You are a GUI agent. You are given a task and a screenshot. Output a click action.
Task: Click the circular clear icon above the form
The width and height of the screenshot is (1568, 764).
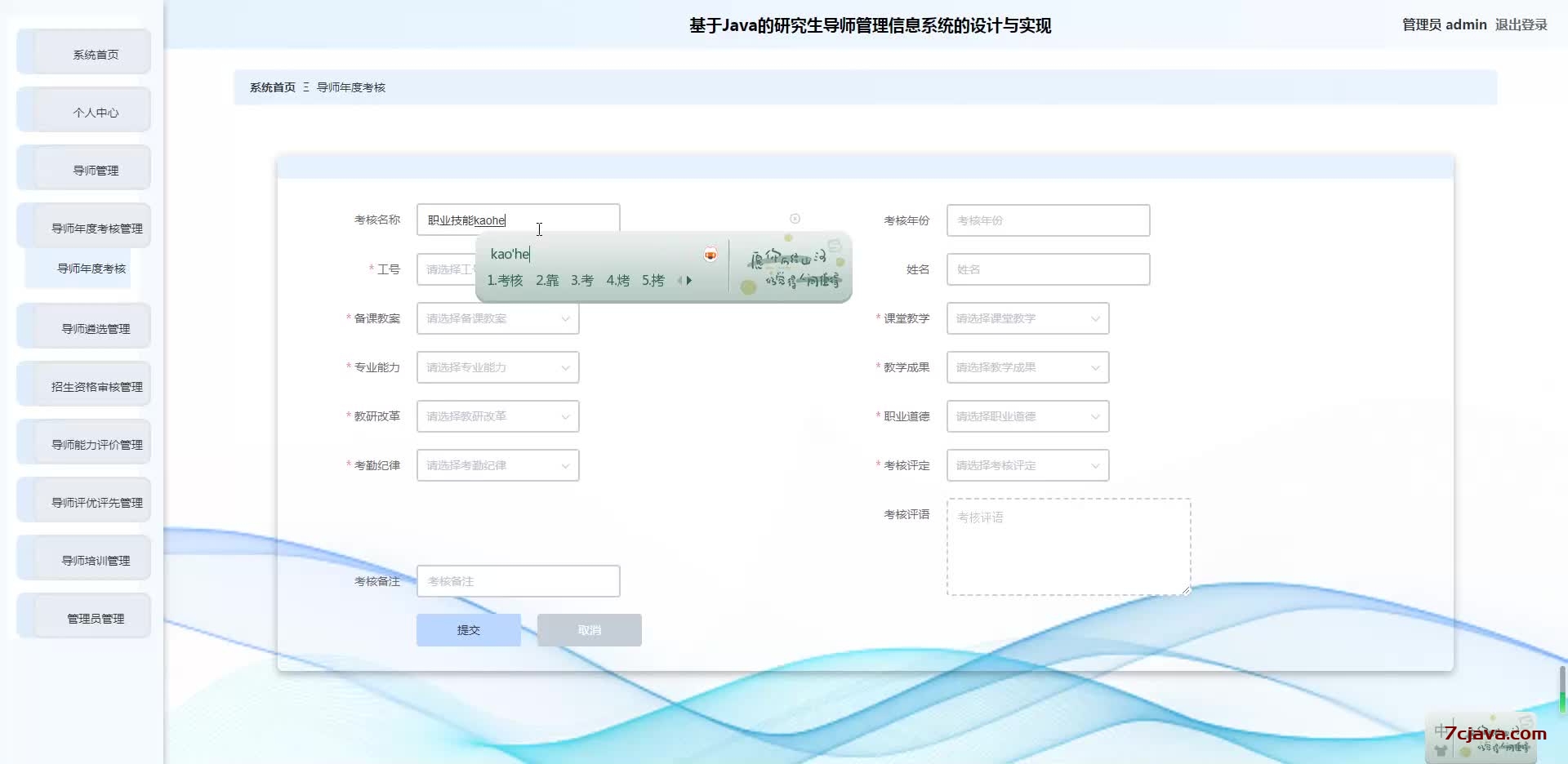795,219
